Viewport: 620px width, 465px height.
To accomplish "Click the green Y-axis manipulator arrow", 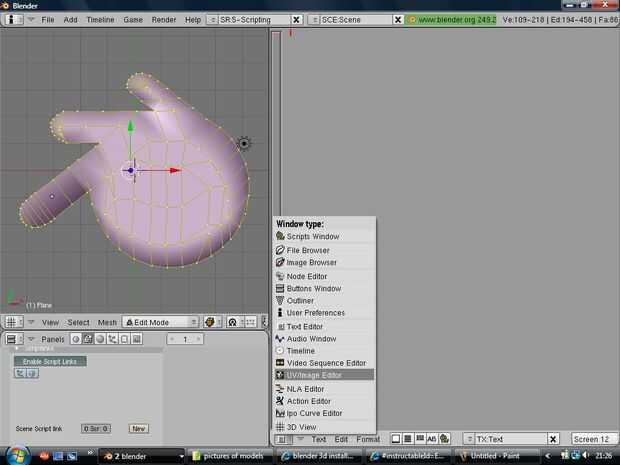I will [130, 126].
